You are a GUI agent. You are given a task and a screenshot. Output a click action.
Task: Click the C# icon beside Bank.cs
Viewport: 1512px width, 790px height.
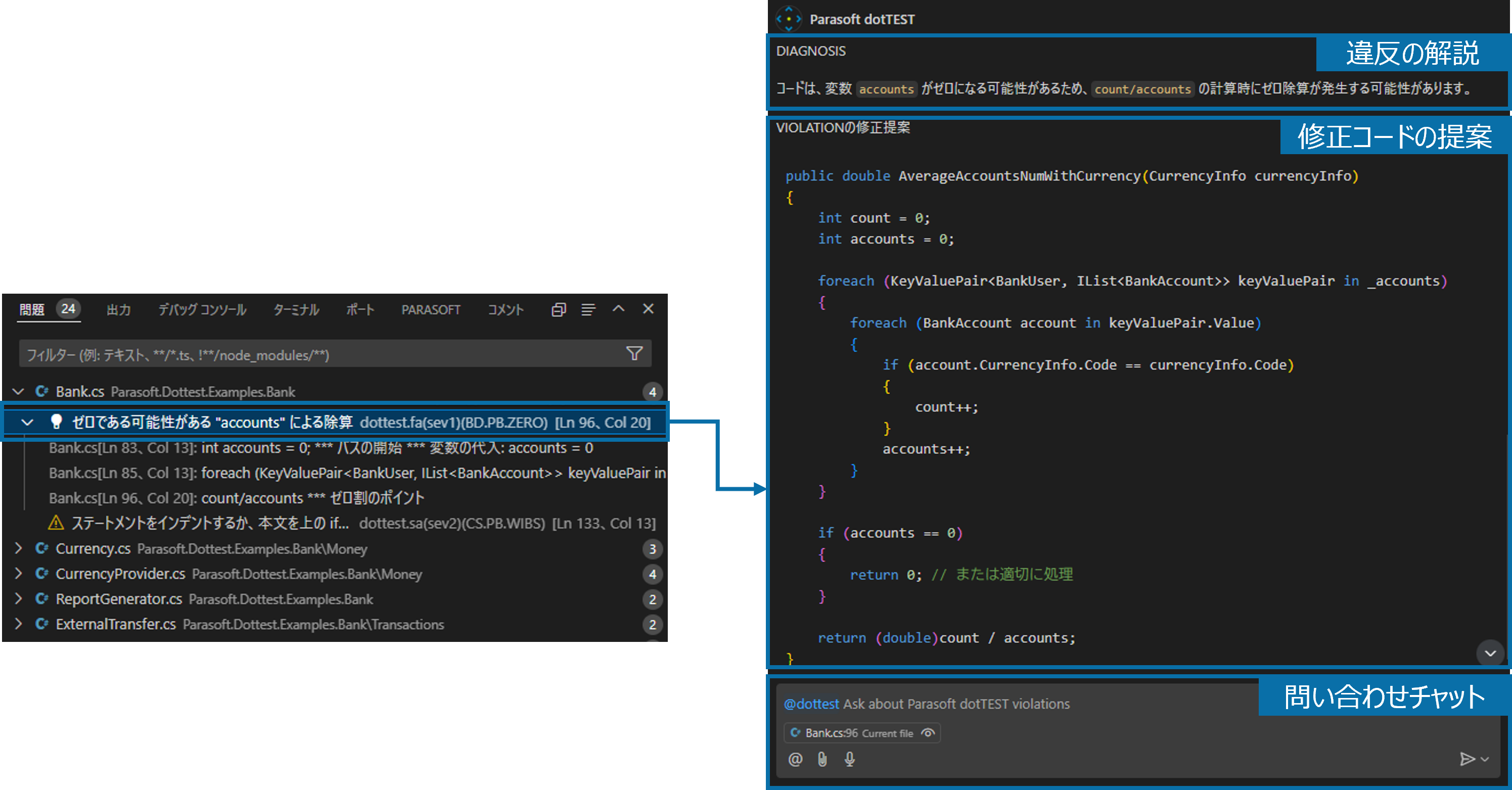coord(41,391)
